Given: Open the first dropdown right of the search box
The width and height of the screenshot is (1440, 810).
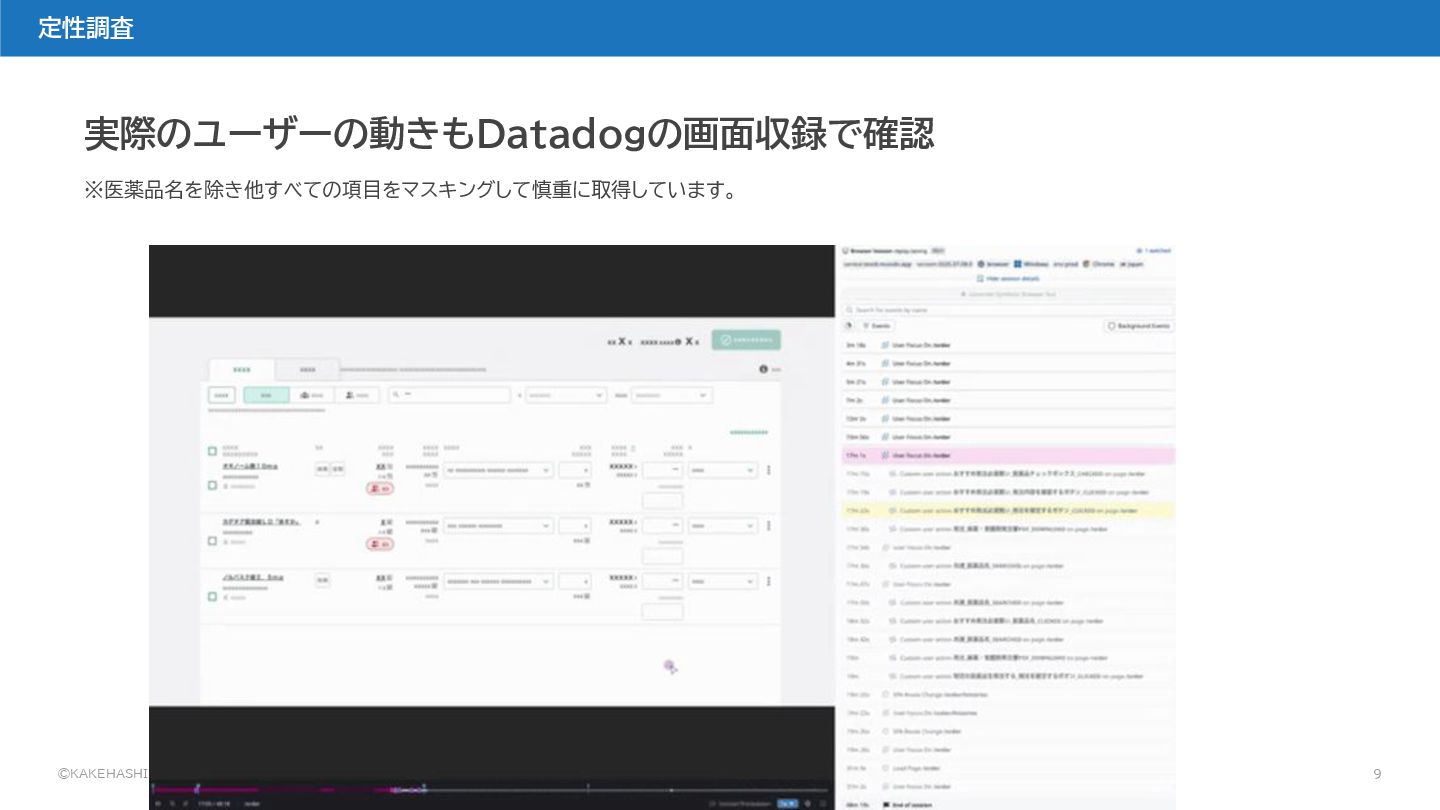Looking at the screenshot, I should click(566, 395).
